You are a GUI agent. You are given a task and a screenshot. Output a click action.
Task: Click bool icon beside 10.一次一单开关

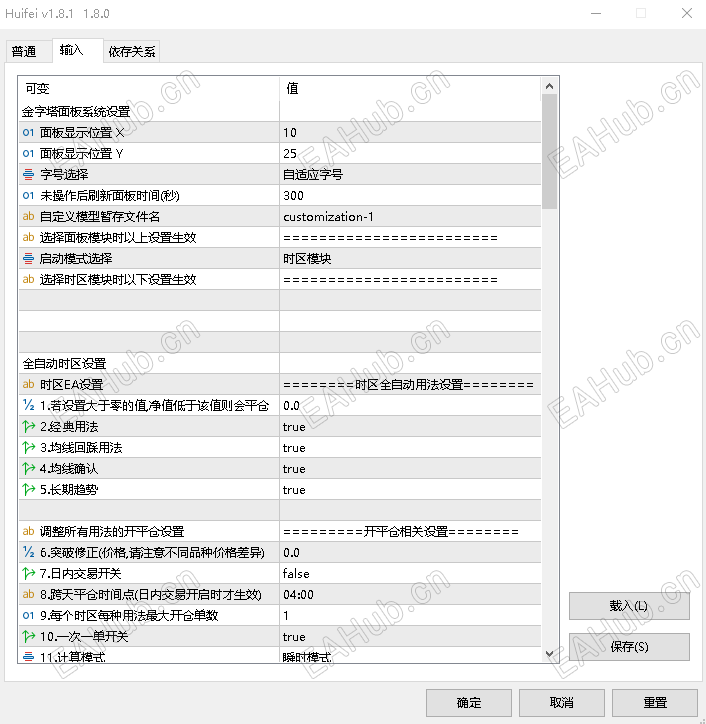[28, 636]
